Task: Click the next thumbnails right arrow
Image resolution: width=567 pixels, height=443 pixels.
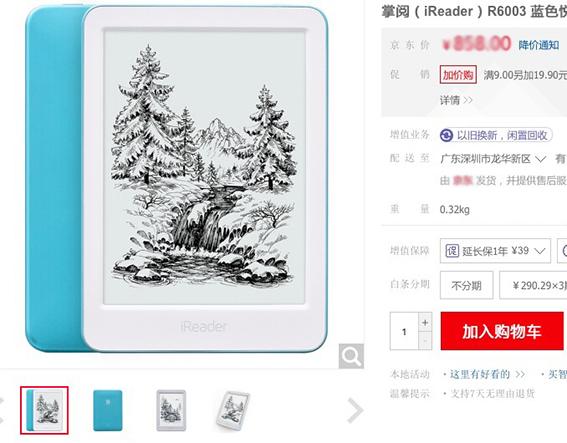Action: coord(355,410)
